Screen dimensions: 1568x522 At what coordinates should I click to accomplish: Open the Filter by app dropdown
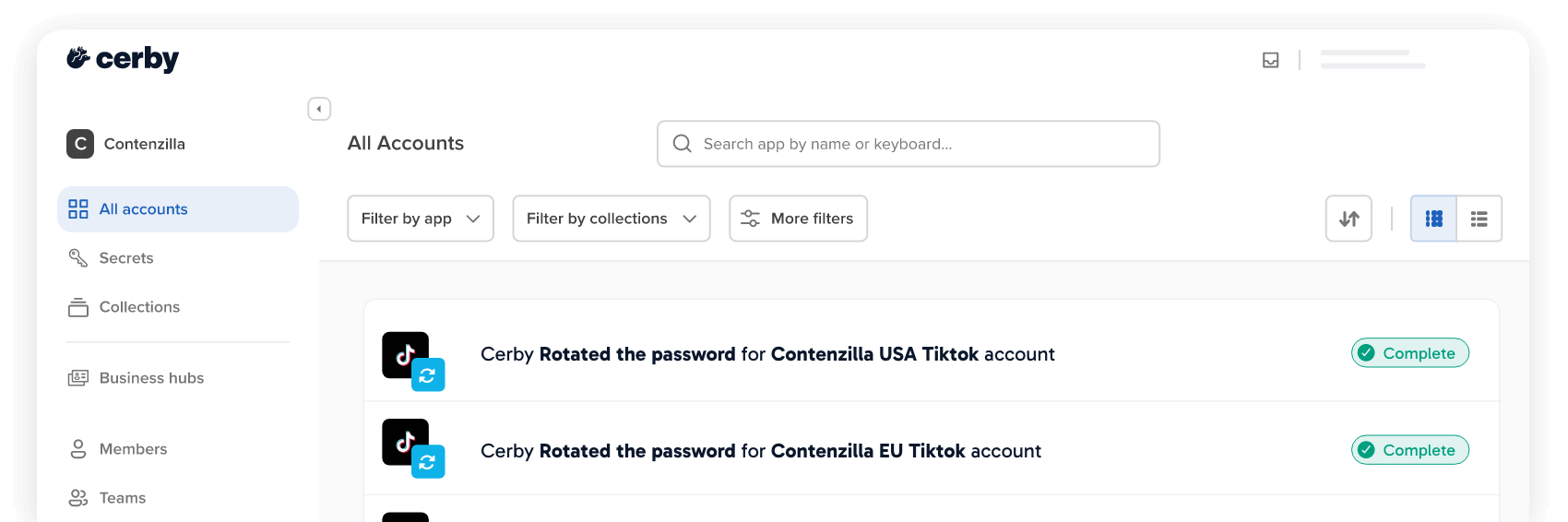click(421, 219)
